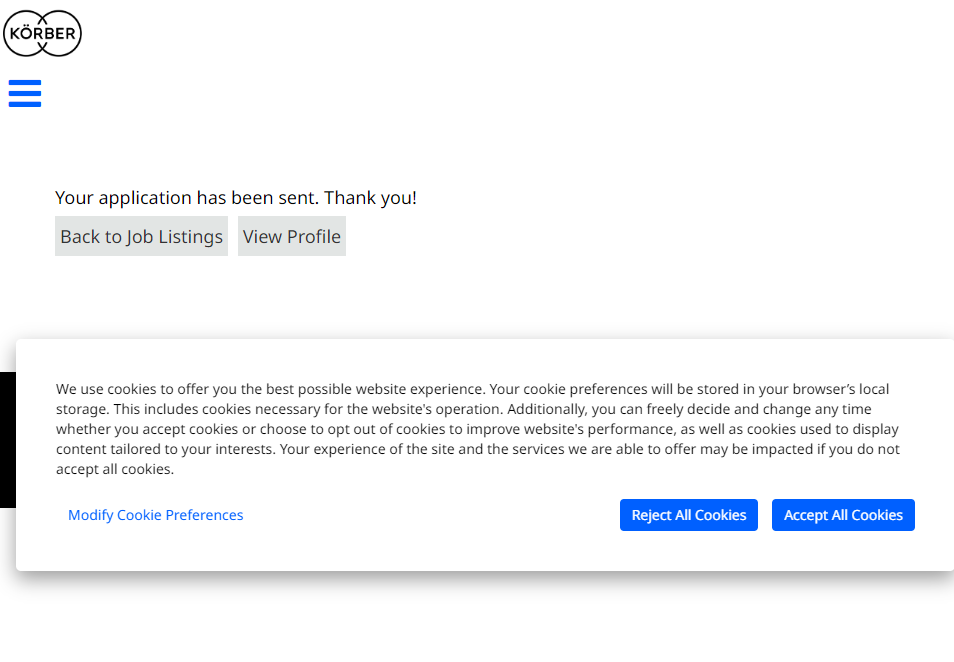Click Back to Job Listings button
The height and width of the screenshot is (662, 954).
pos(141,236)
